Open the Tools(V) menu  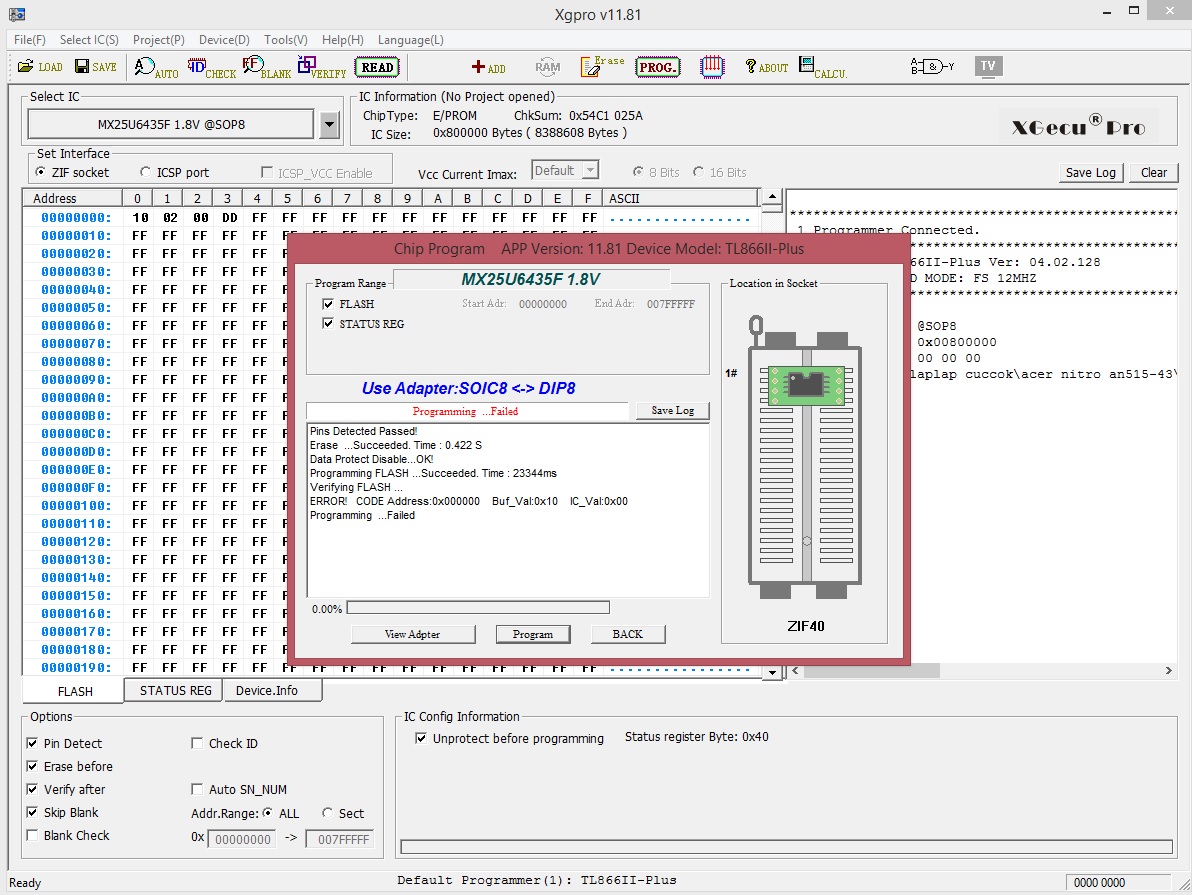[286, 40]
